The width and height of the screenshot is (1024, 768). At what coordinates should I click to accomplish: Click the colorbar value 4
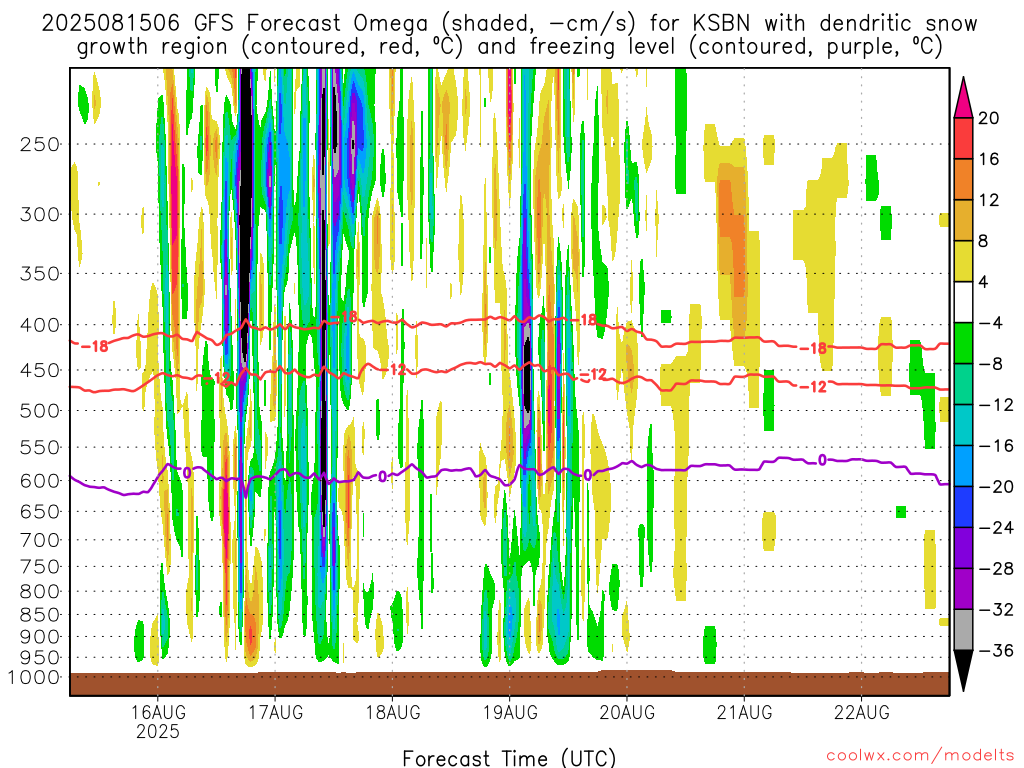[x=984, y=282]
